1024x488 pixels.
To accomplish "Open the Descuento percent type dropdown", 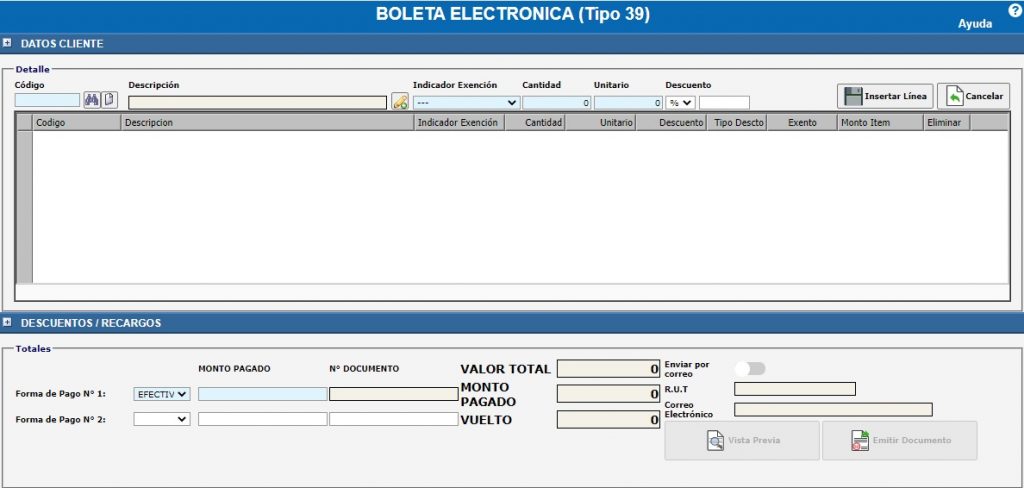I will pos(681,102).
